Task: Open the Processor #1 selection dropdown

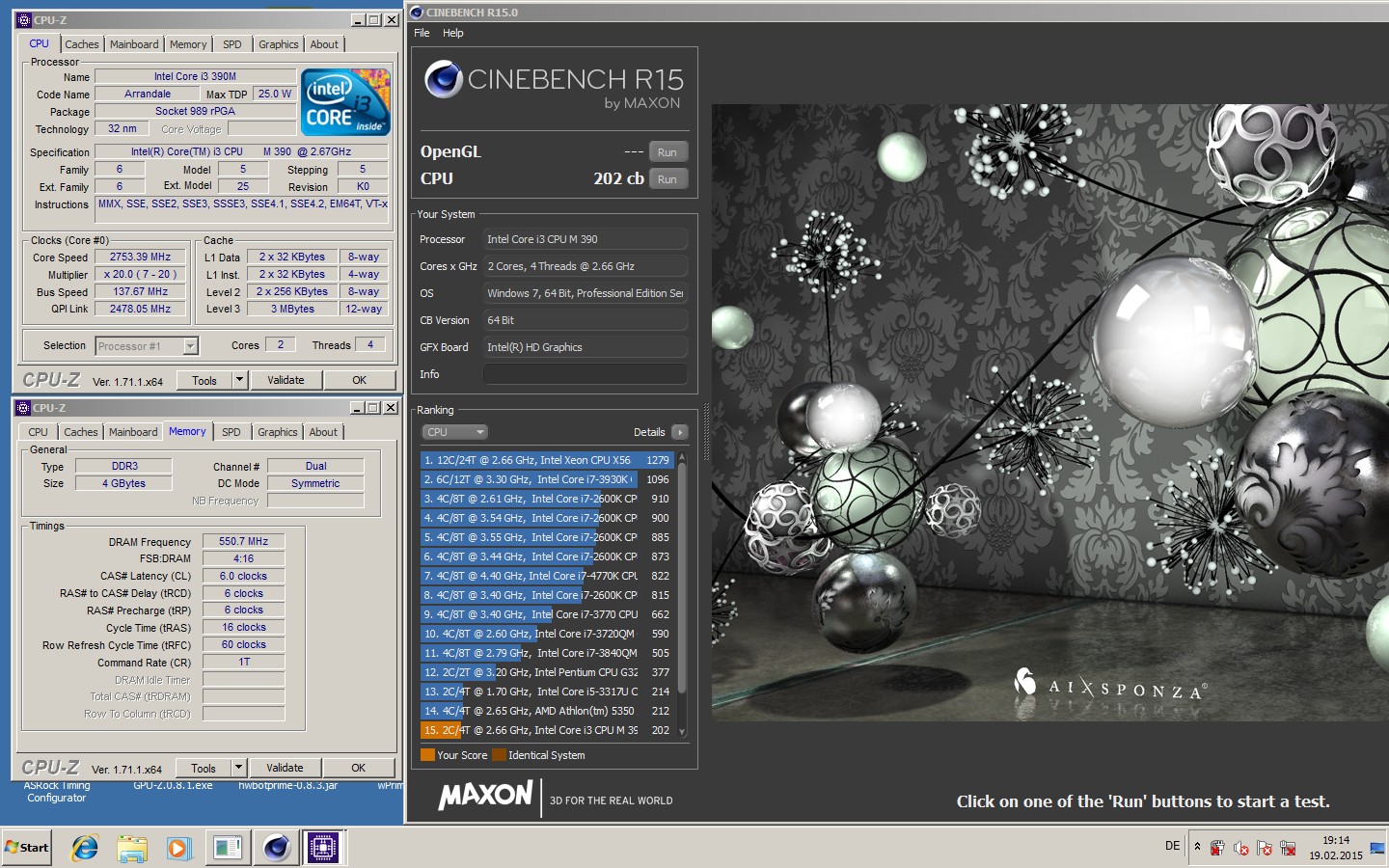Action: click(x=147, y=345)
